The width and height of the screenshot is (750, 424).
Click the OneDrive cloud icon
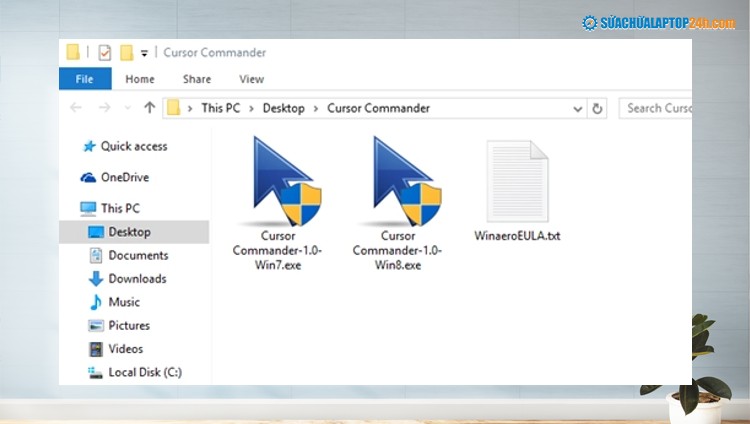click(88, 178)
